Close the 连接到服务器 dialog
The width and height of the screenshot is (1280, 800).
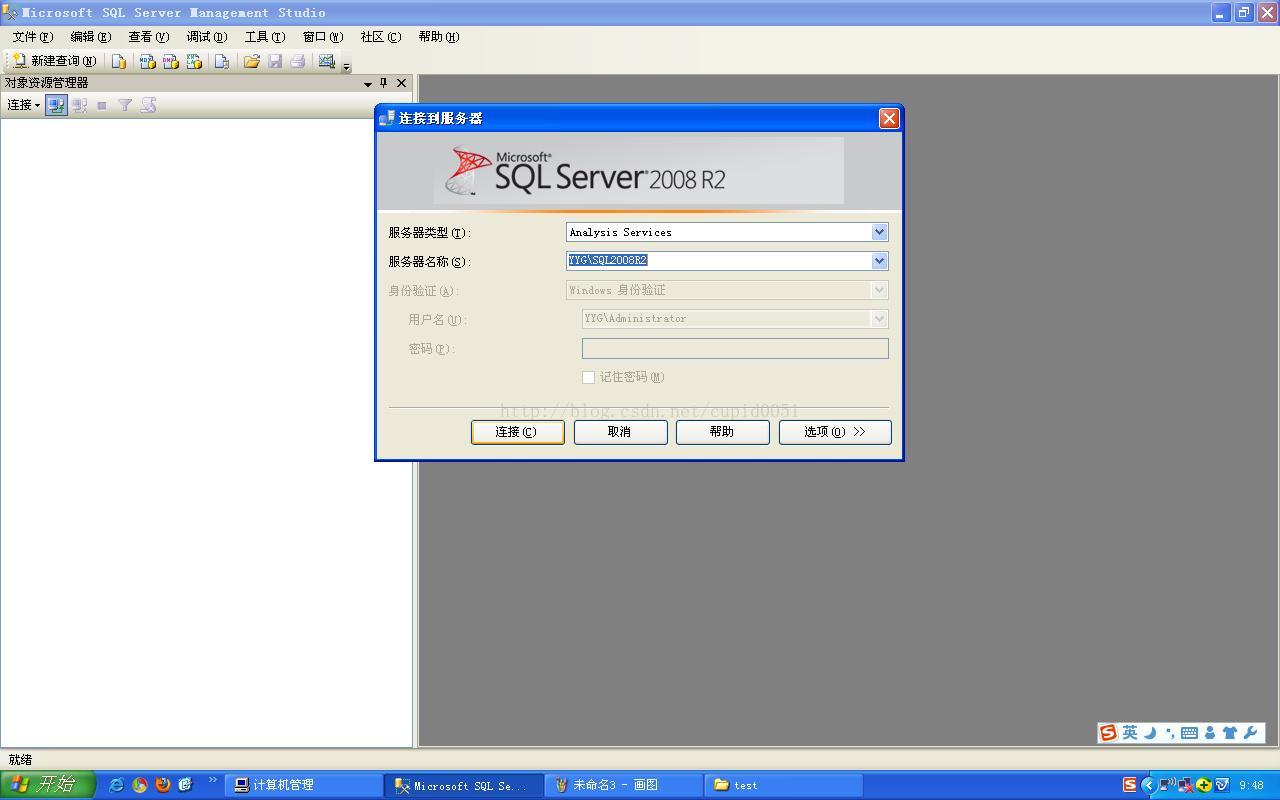pos(888,119)
